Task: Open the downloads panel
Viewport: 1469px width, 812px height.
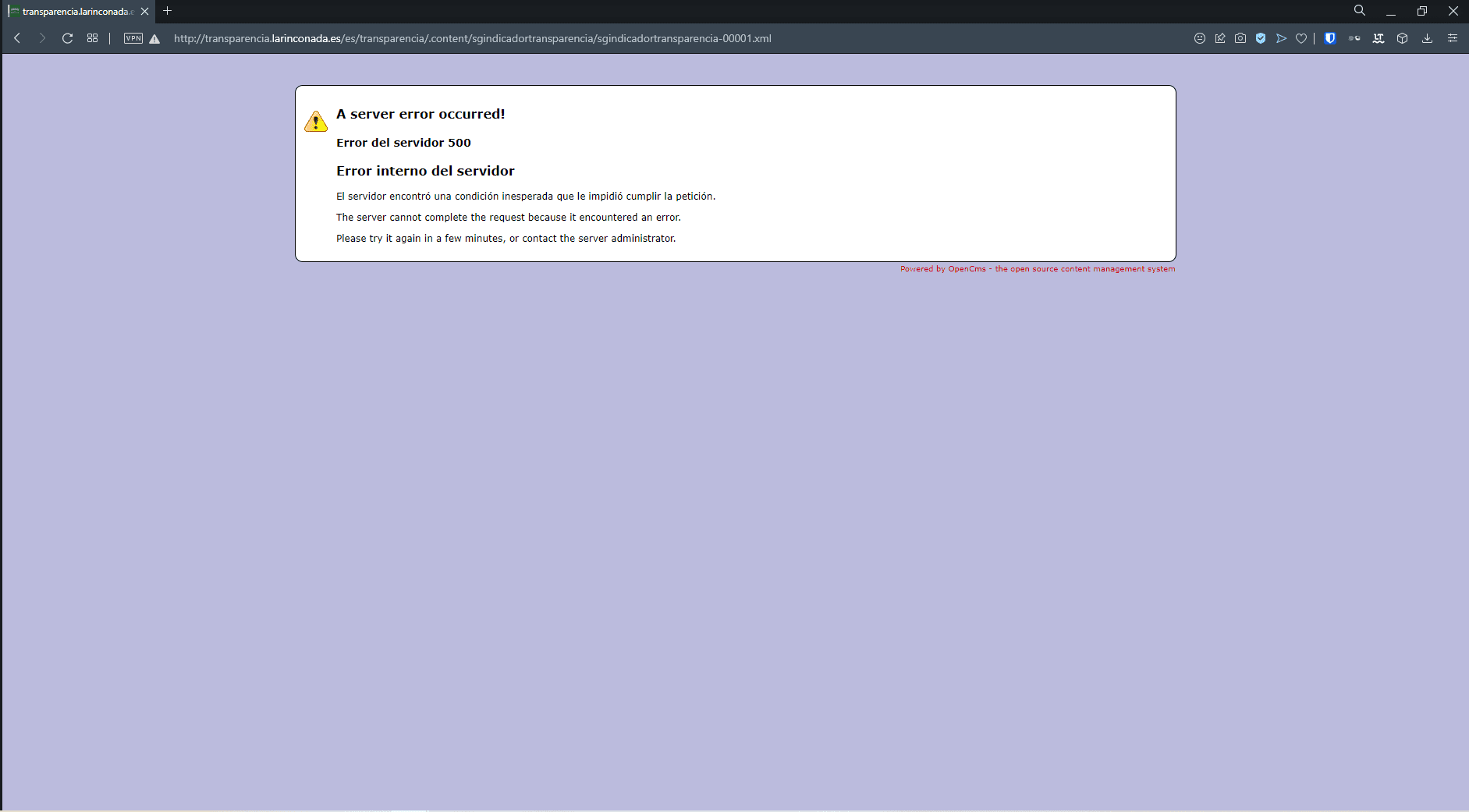Action: [1427, 38]
